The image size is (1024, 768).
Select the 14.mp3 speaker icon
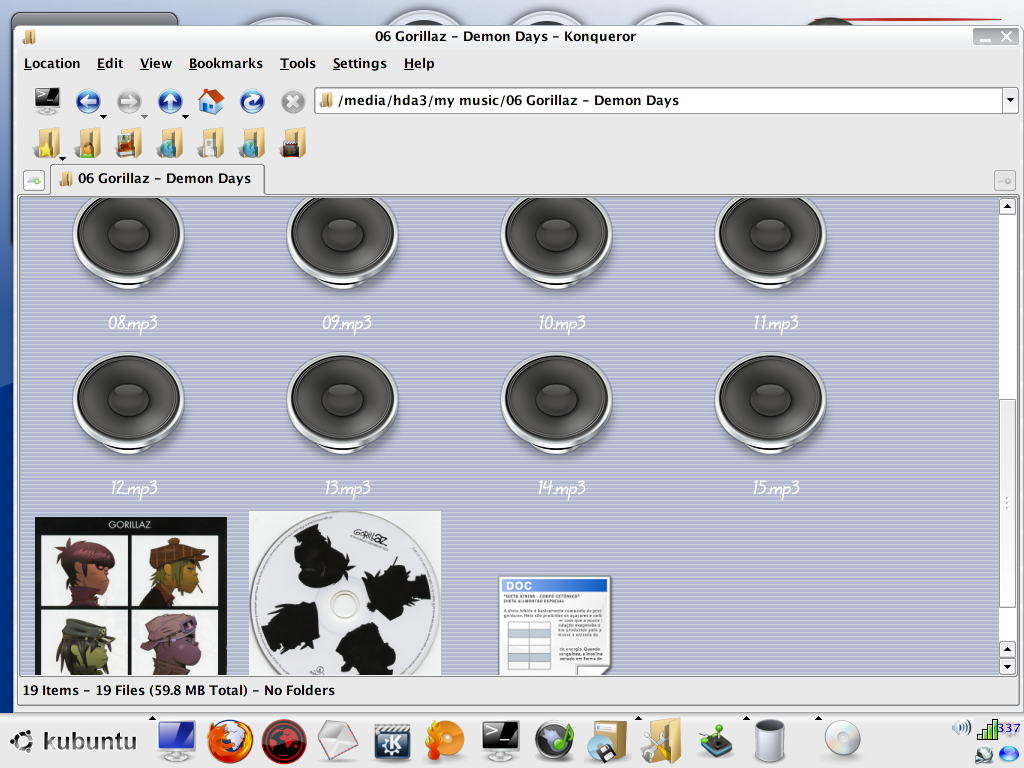click(x=556, y=402)
